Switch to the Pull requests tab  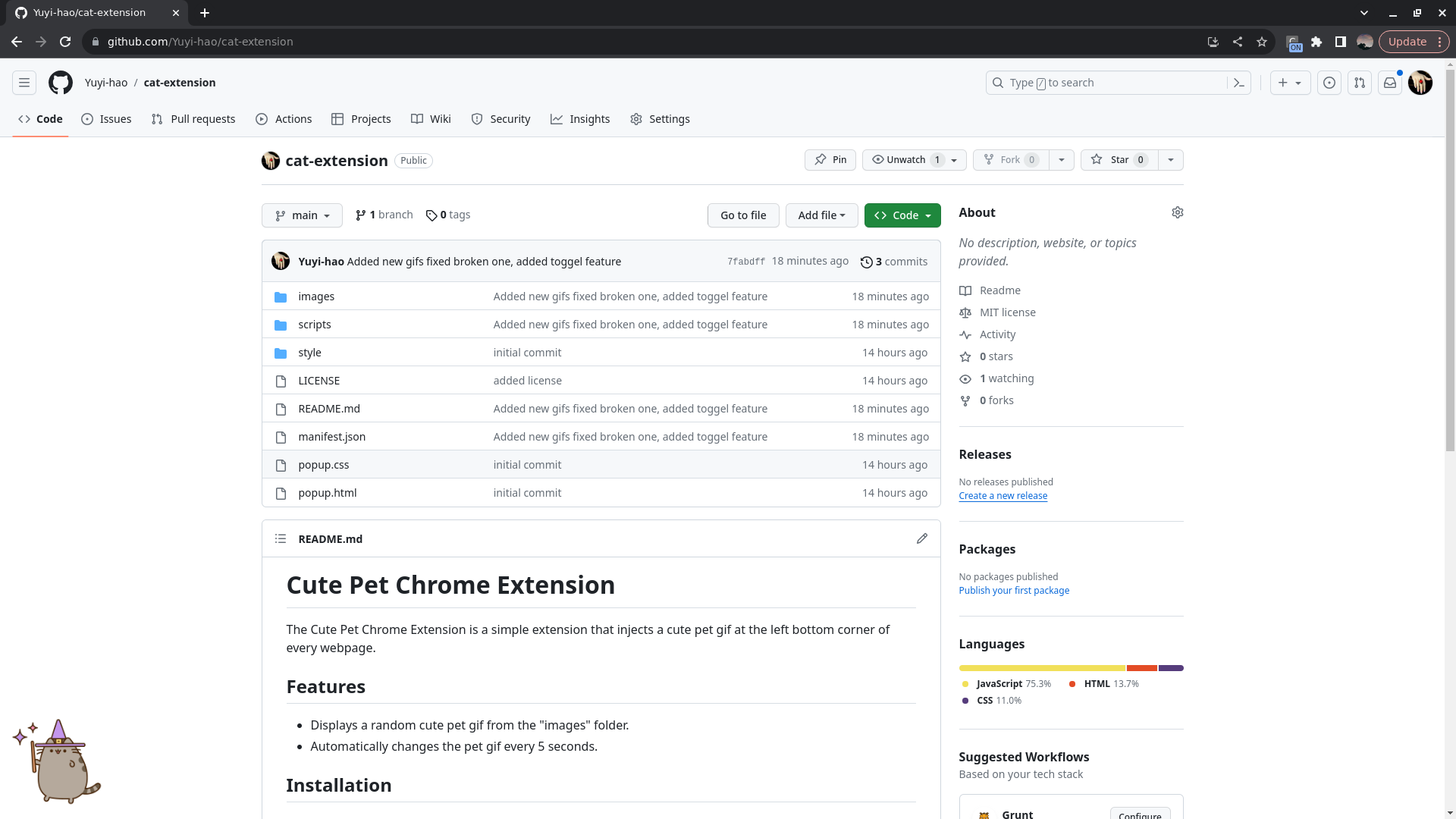tap(193, 119)
